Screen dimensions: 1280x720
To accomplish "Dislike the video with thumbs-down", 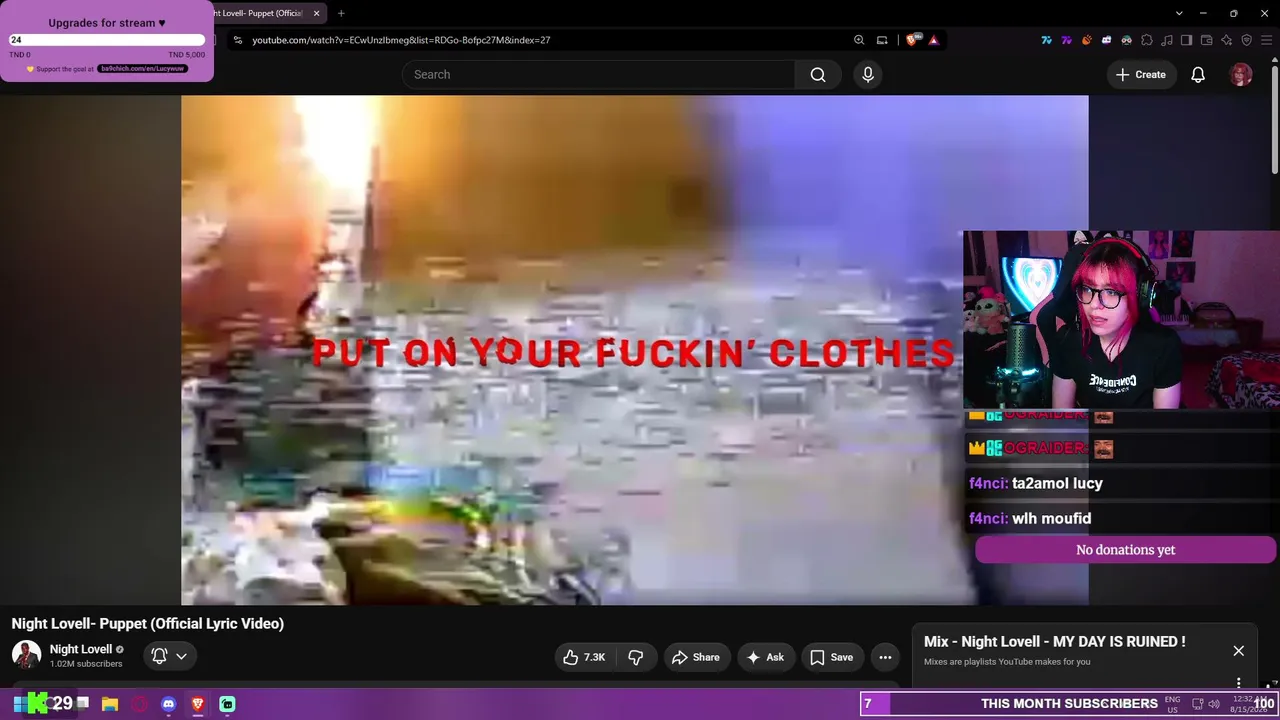I will pyautogui.click(x=636, y=657).
